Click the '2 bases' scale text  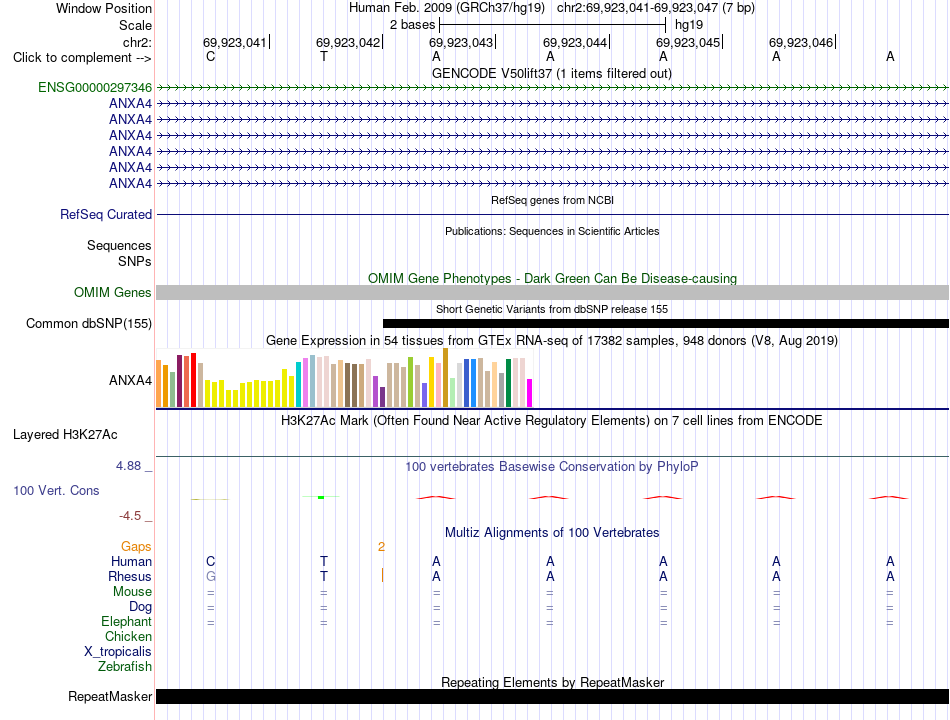[x=413, y=25]
